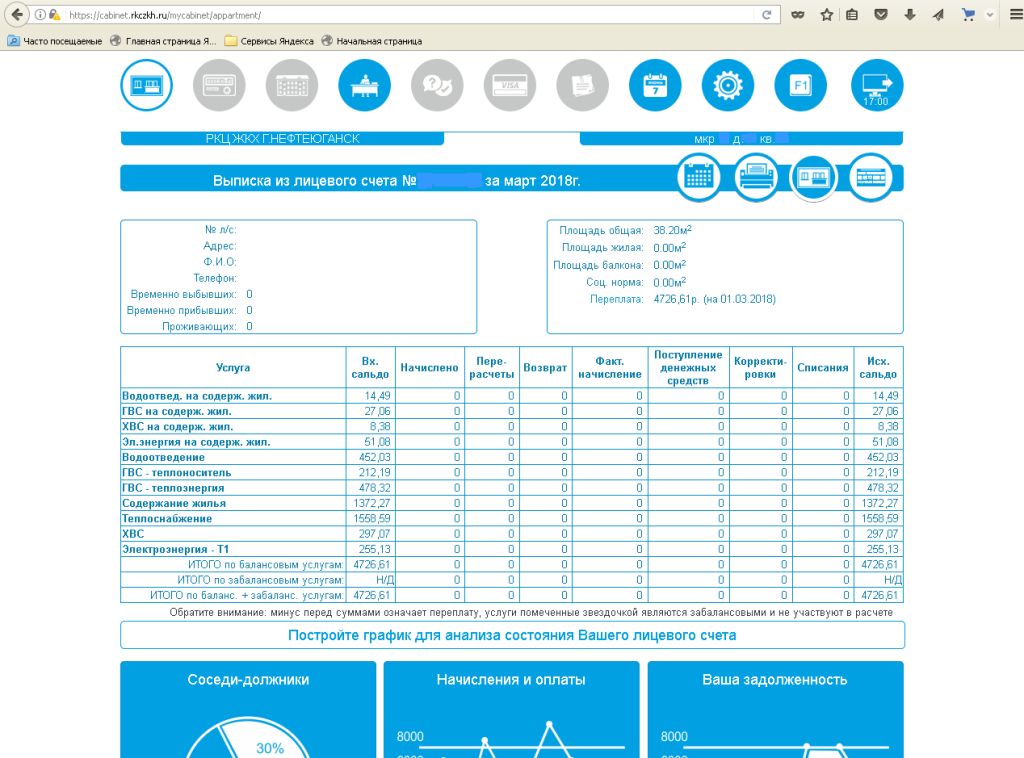Open the Сервисы Яндекса bookmarks folder
This screenshot has width=1024, height=758.
(269, 41)
